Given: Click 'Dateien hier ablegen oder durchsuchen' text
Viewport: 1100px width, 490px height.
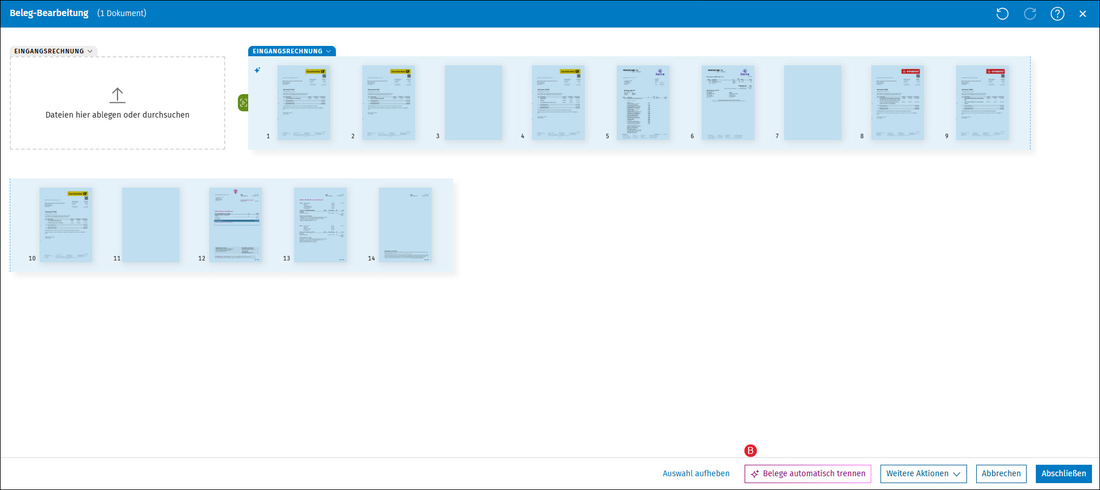Looking at the screenshot, I should [117, 114].
